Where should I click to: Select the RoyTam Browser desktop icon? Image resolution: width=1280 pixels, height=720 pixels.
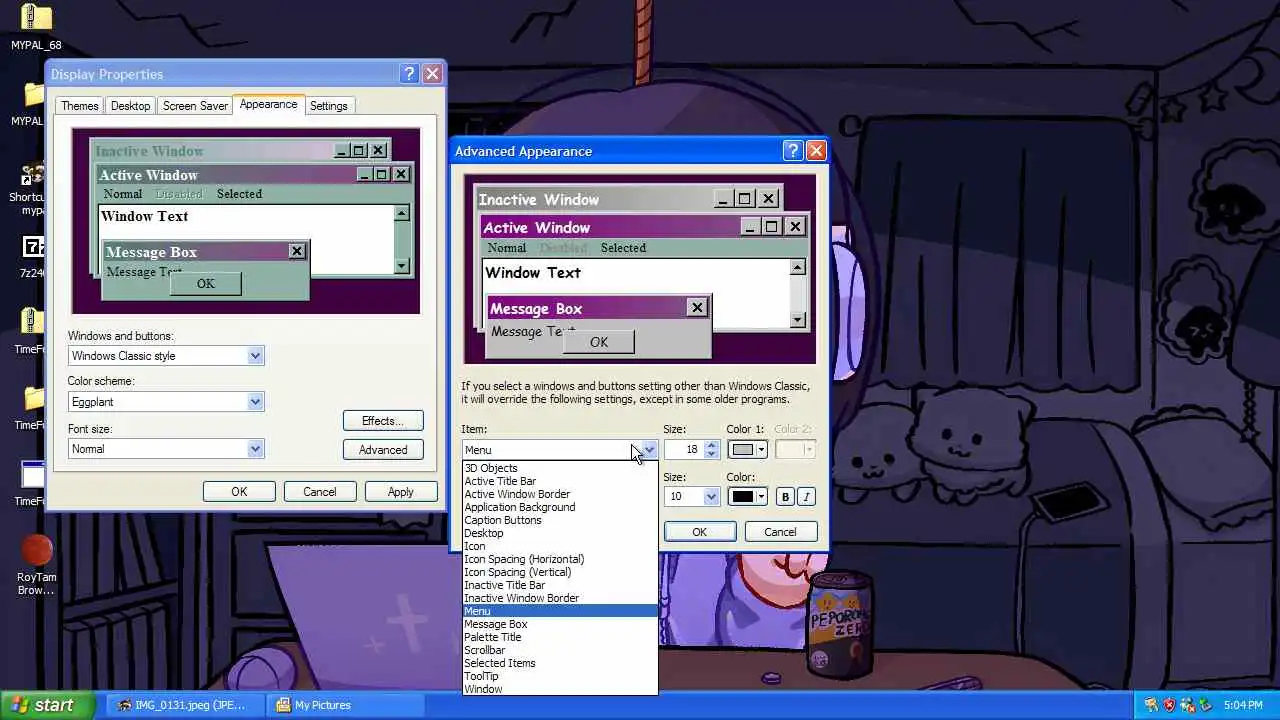click(36, 551)
